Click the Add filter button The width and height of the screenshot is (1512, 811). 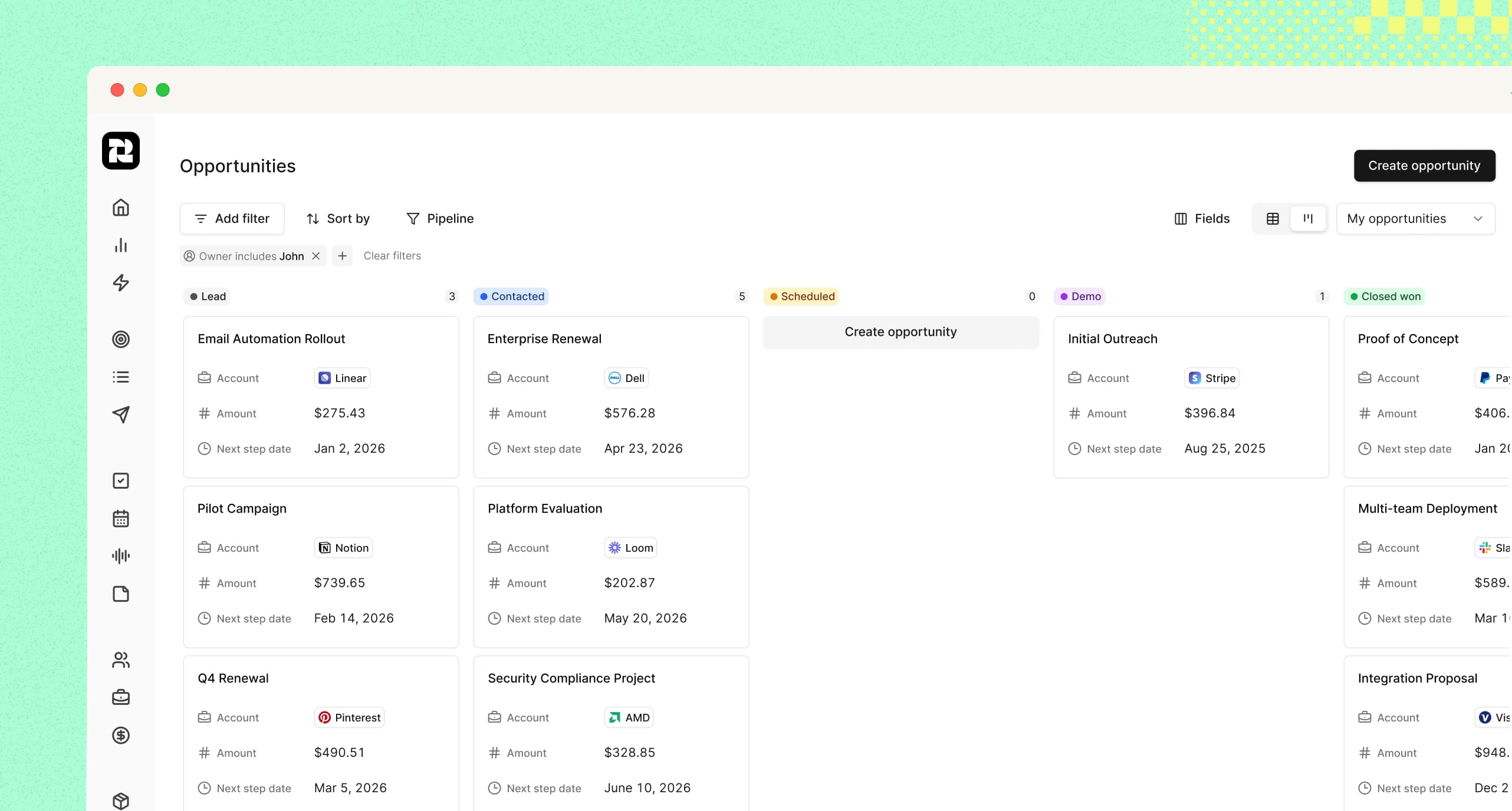pyautogui.click(x=232, y=219)
